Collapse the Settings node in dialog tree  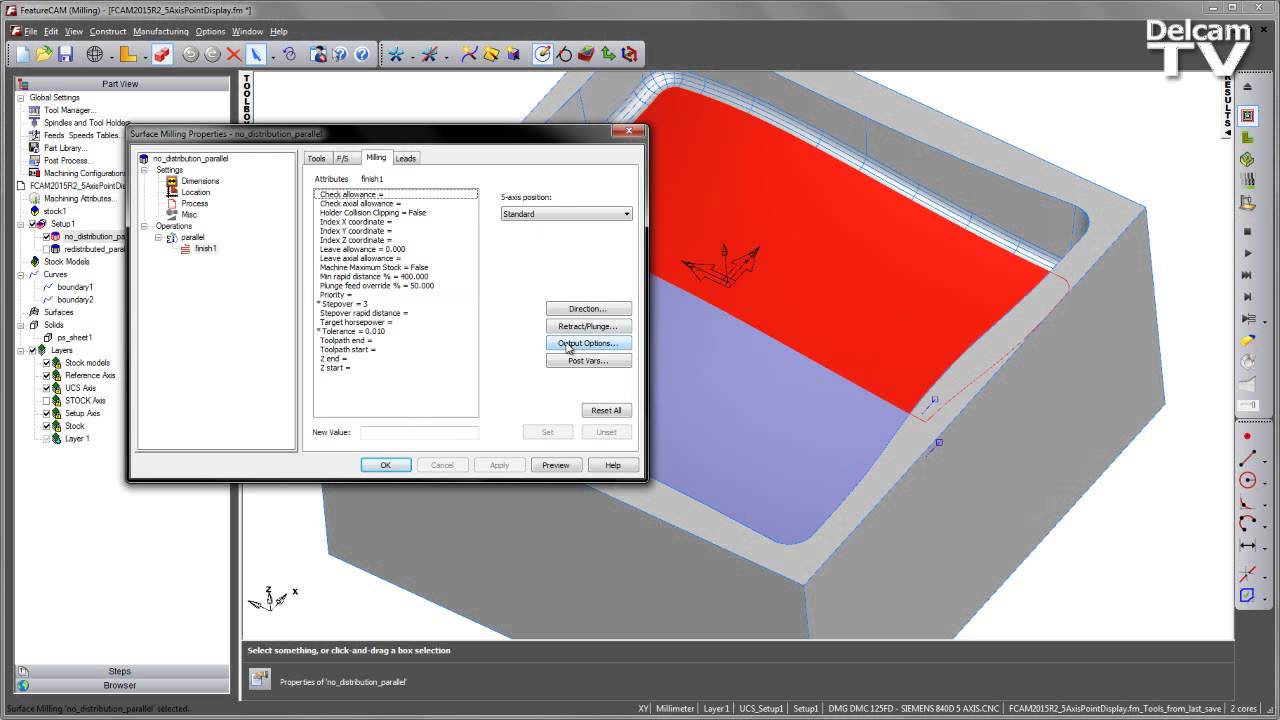click(145, 170)
